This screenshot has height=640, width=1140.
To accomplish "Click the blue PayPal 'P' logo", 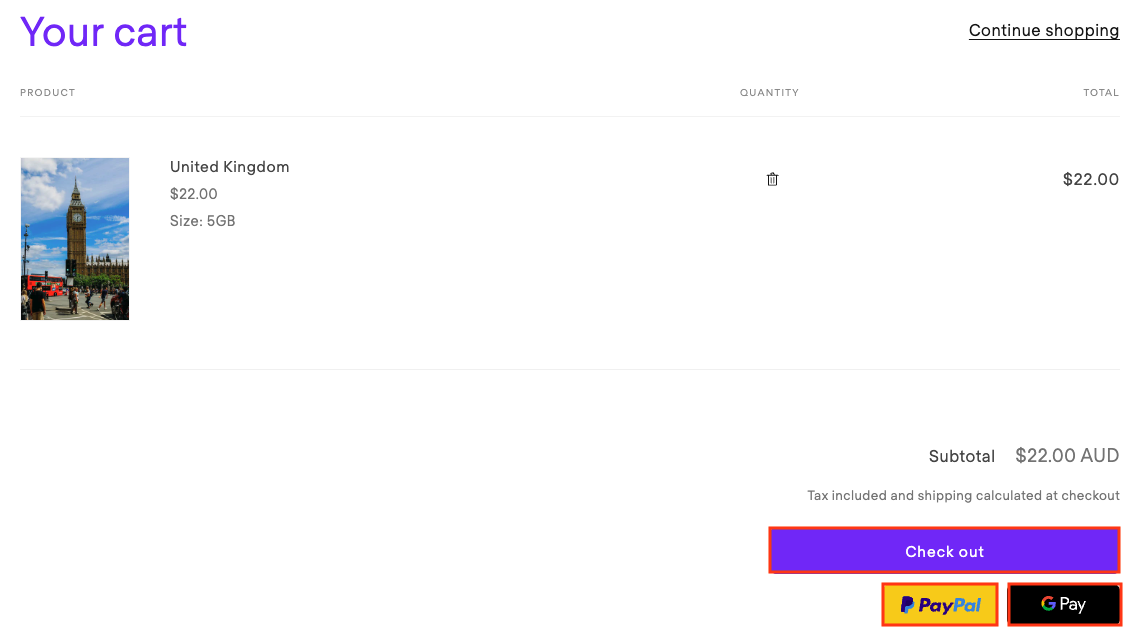I will (x=906, y=604).
